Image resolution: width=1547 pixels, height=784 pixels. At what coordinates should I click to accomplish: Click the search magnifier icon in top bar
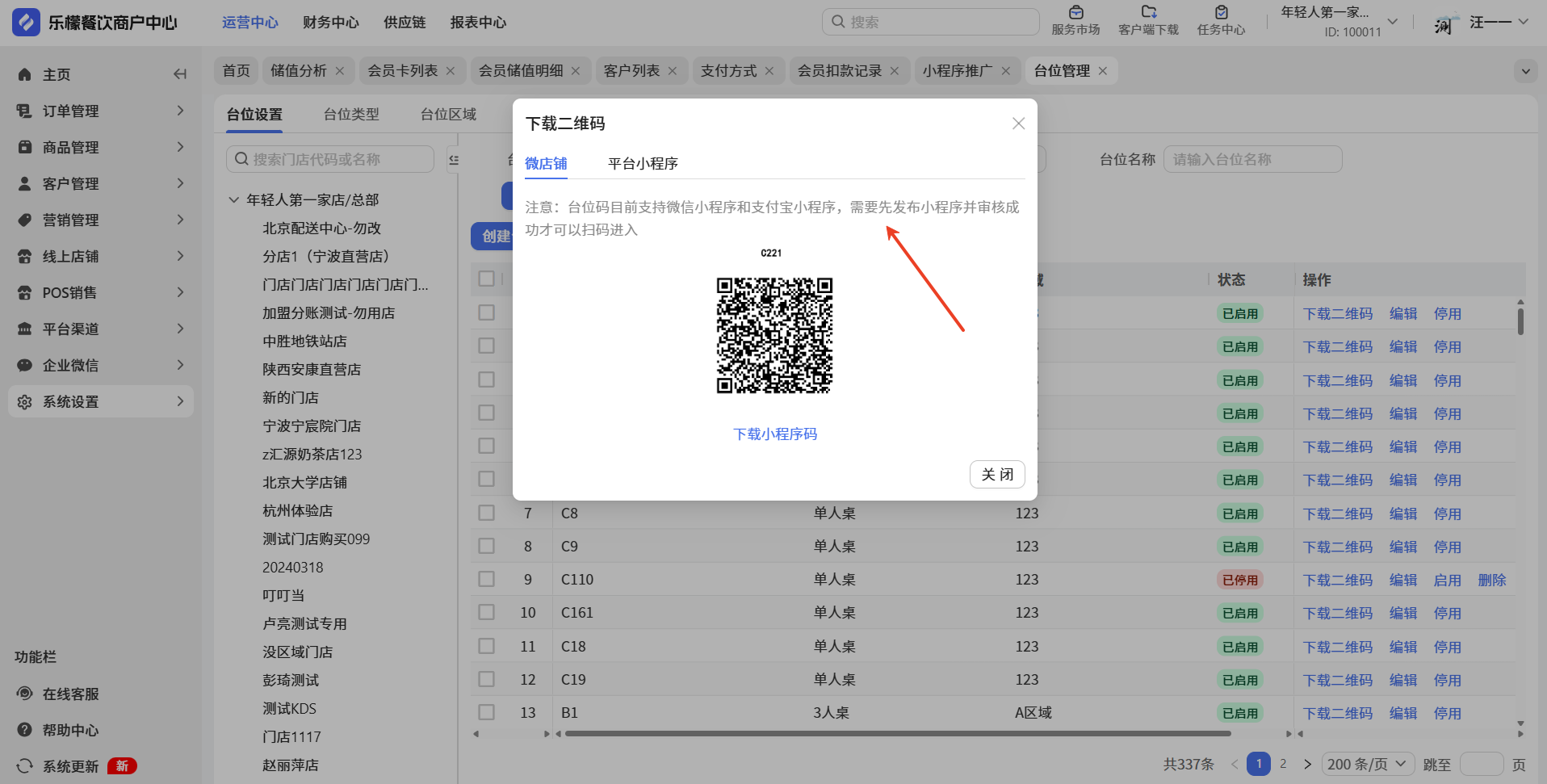coord(838,22)
